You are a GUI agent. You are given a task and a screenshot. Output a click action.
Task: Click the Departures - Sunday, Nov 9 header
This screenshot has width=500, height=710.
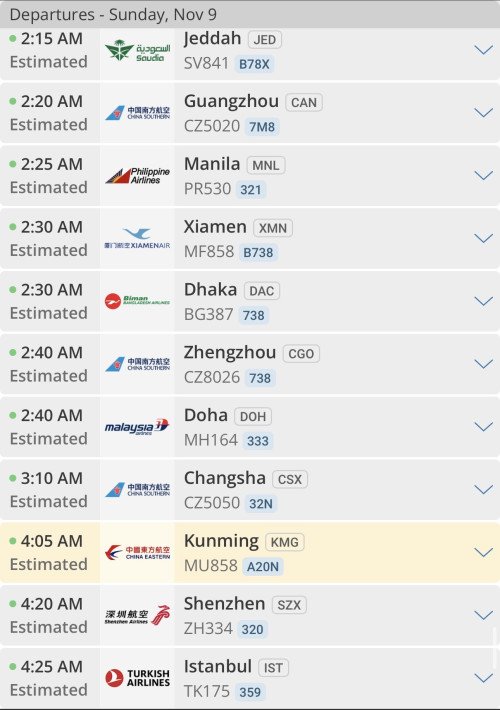113,14
